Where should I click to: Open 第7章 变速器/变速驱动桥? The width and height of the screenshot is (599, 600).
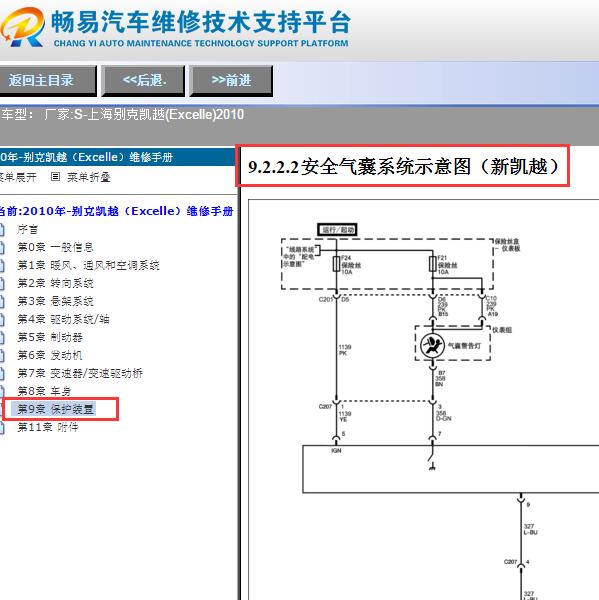80,373
